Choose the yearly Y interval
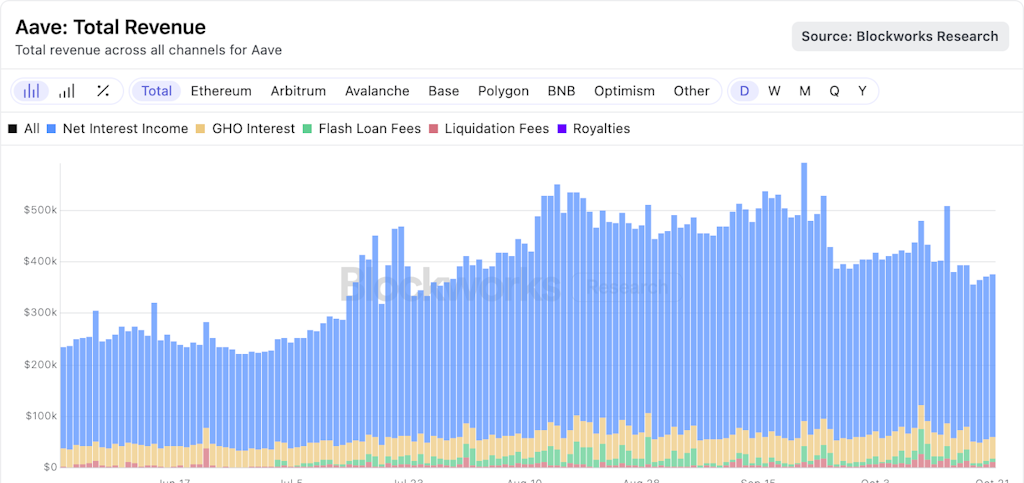Viewport: 1024px width, 483px height. pyautogui.click(x=862, y=91)
